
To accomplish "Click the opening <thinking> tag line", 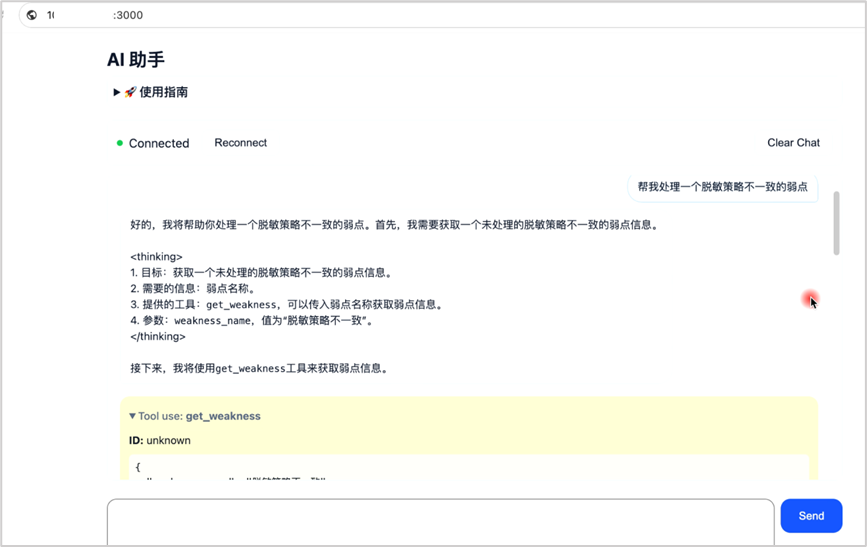I will click(x=156, y=257).
